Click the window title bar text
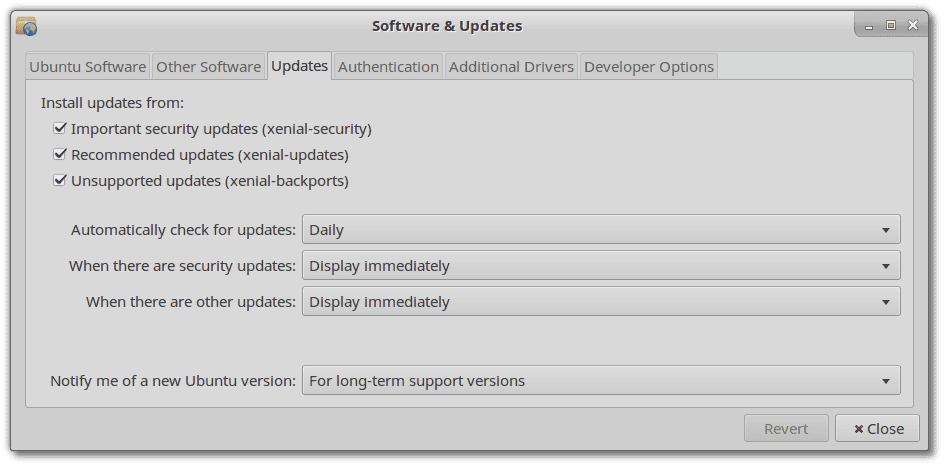The height and width of the screenshot is (467, 945). tap(447, 26)
